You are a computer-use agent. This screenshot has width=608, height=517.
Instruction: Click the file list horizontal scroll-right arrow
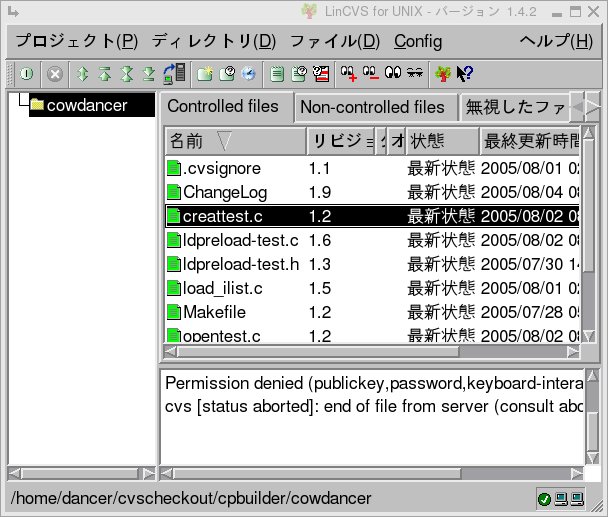point(573,352)
